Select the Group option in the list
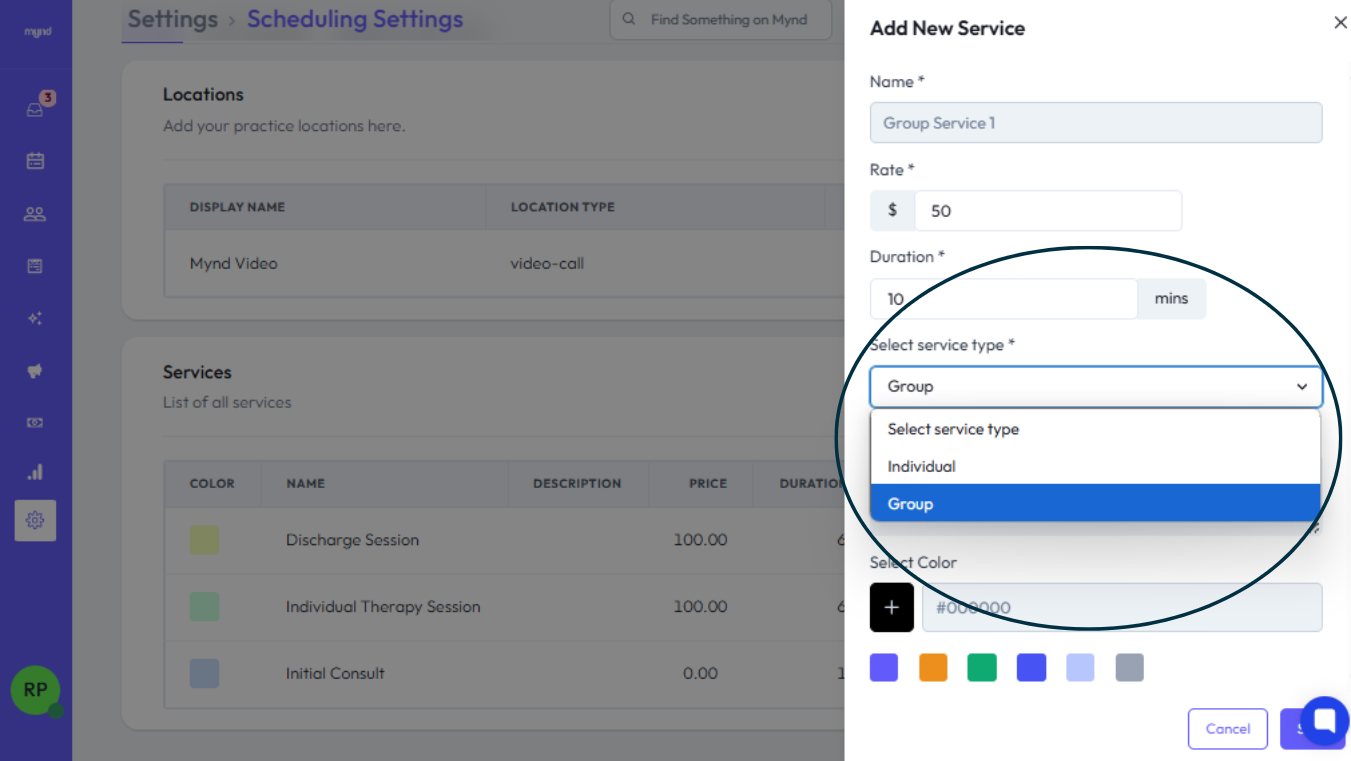Screen dimensions: 1351x761 click(x=910, y=504)
